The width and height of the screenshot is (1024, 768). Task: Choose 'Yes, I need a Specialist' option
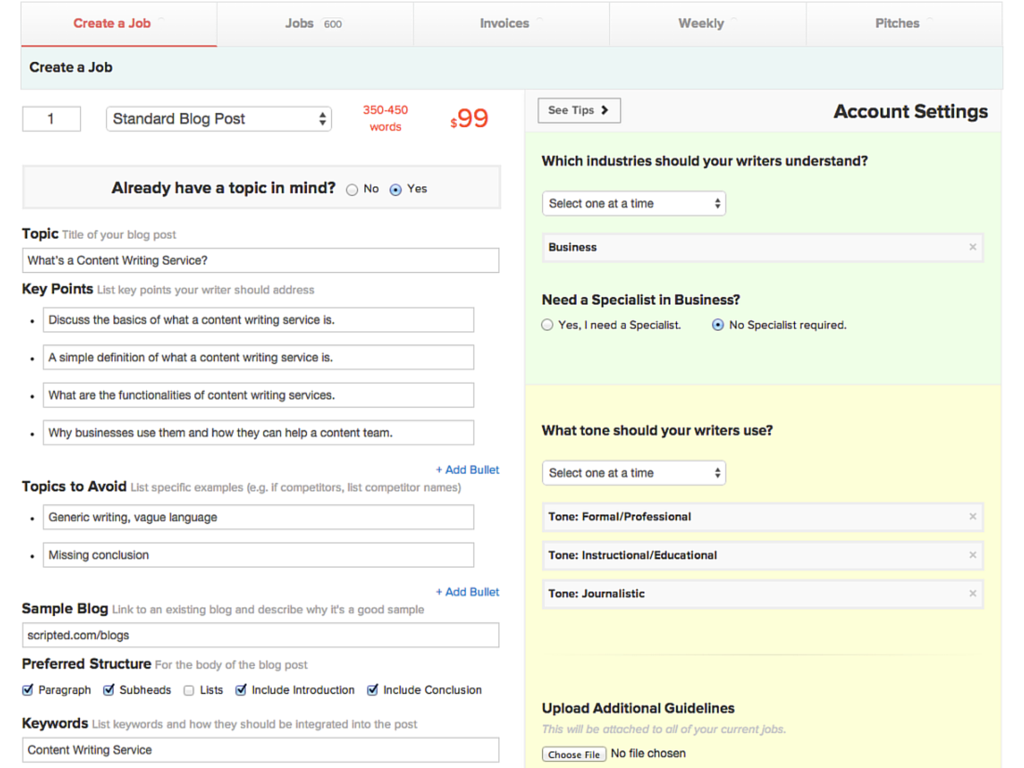point(547,325)
